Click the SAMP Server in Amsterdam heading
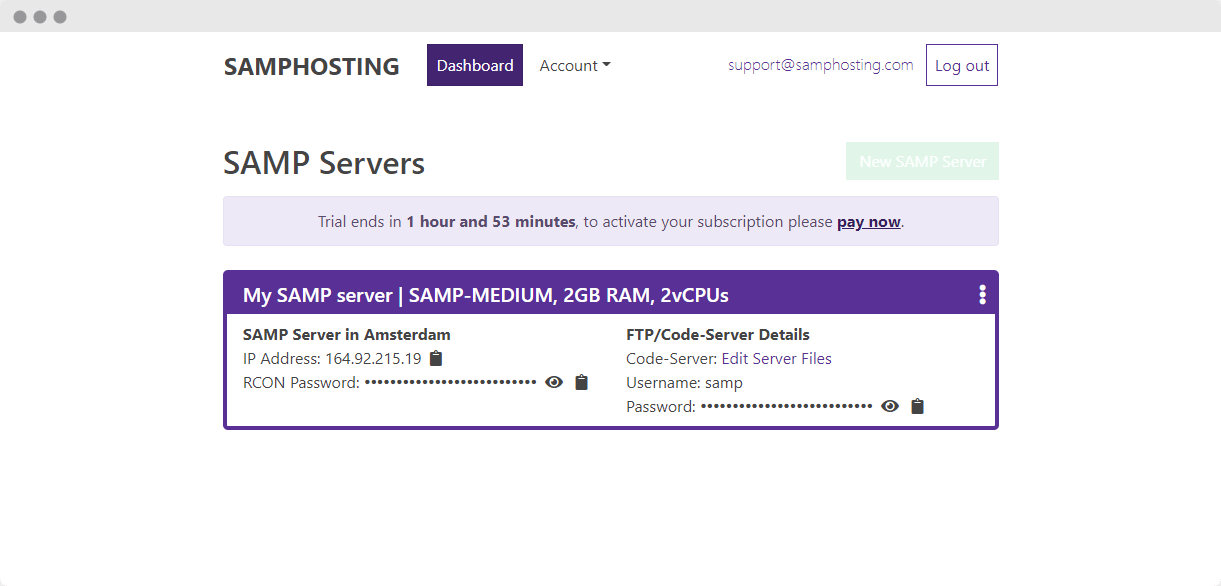This screenshot has height=586, width=1221. pos(347,334)
